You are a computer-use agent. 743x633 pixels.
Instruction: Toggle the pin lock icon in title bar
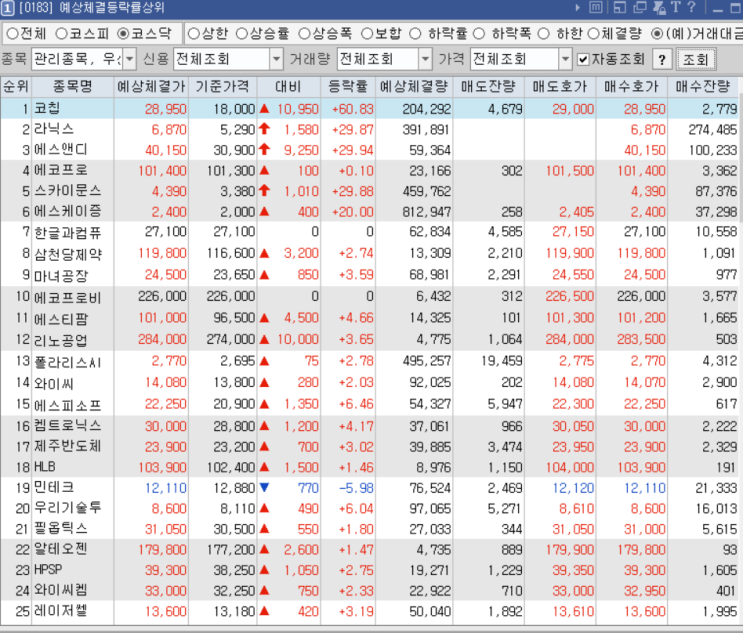tap(659, 7)
